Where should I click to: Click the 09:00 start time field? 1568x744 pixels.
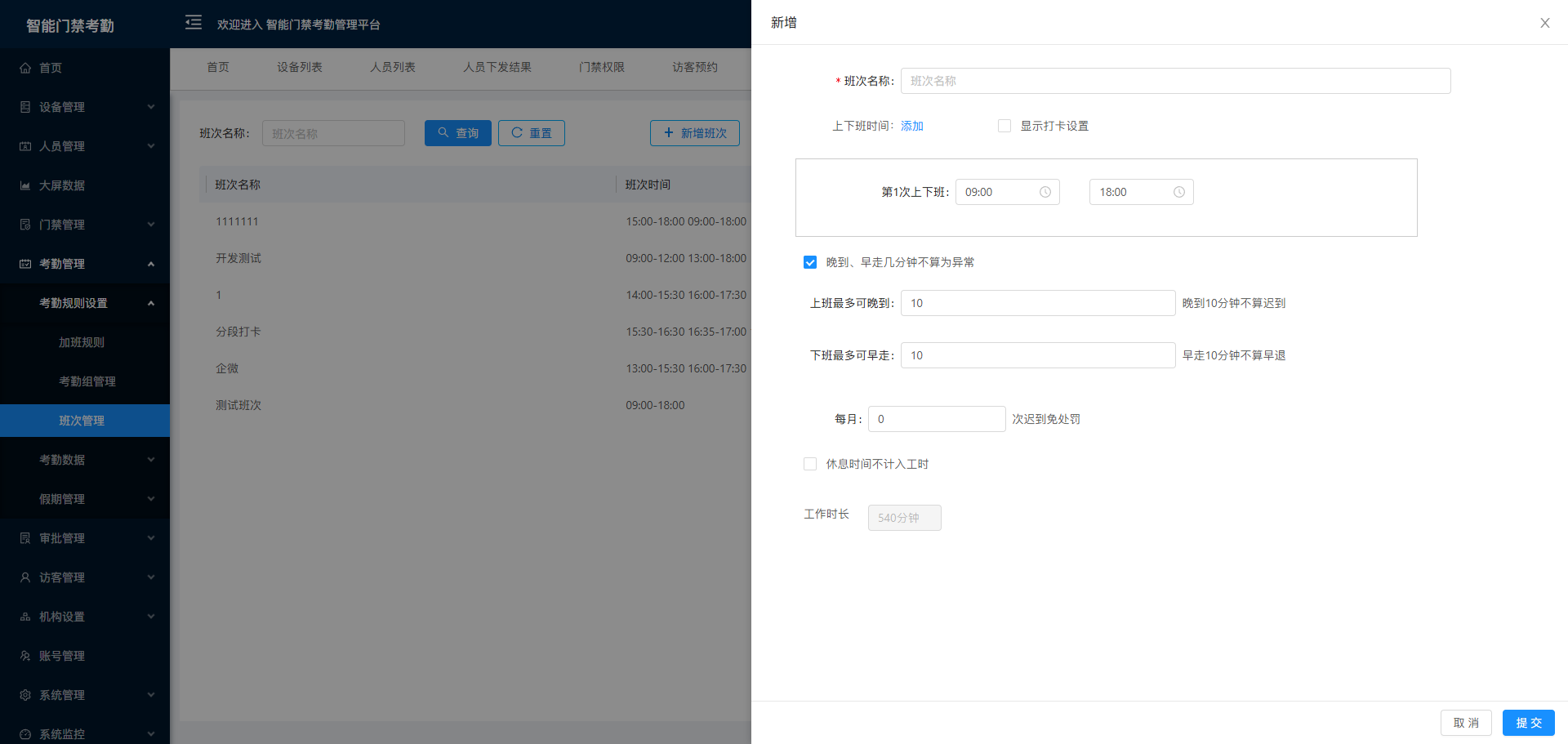(x=1008, y=192)
